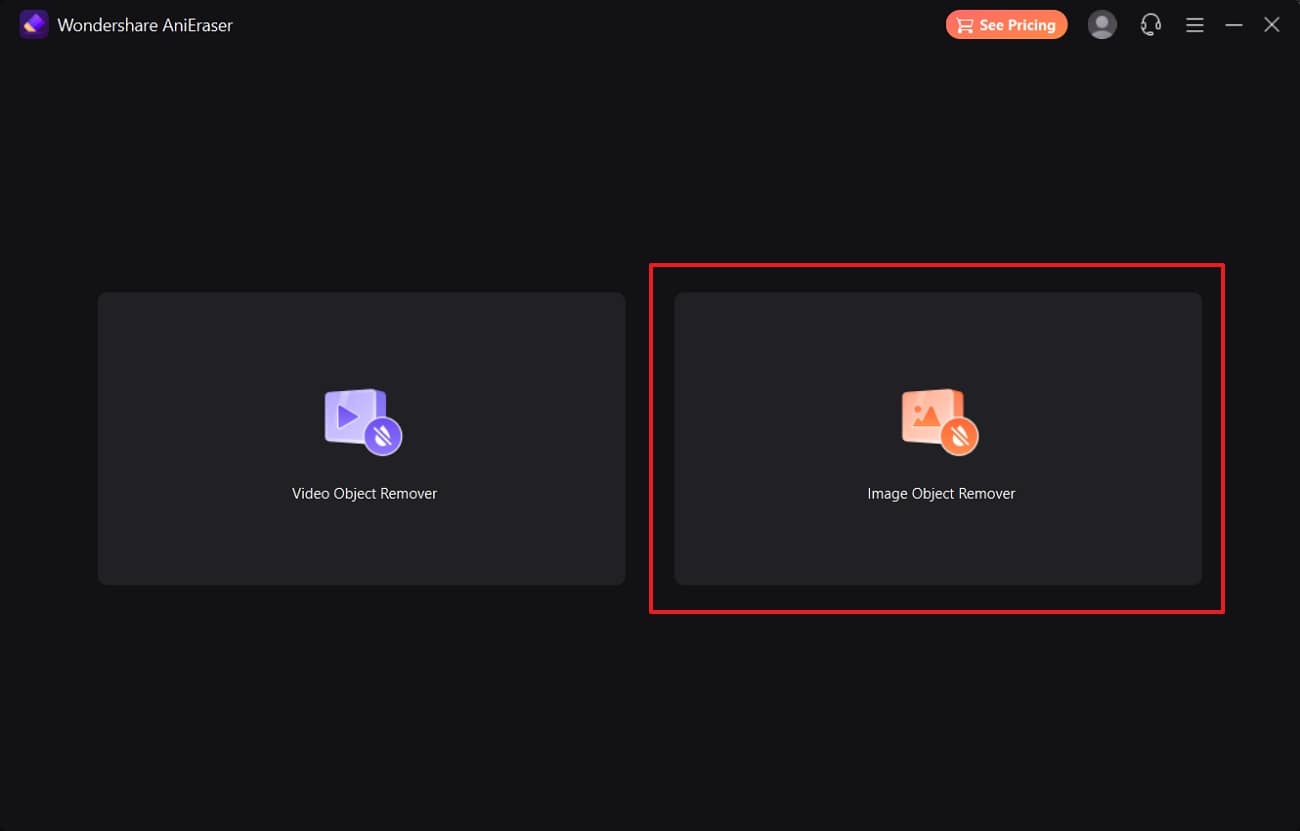Viewport: 1300px width, 831px height.
Task: Click the purple eraser badge on video icon
Action: click(x=382, y=437)
